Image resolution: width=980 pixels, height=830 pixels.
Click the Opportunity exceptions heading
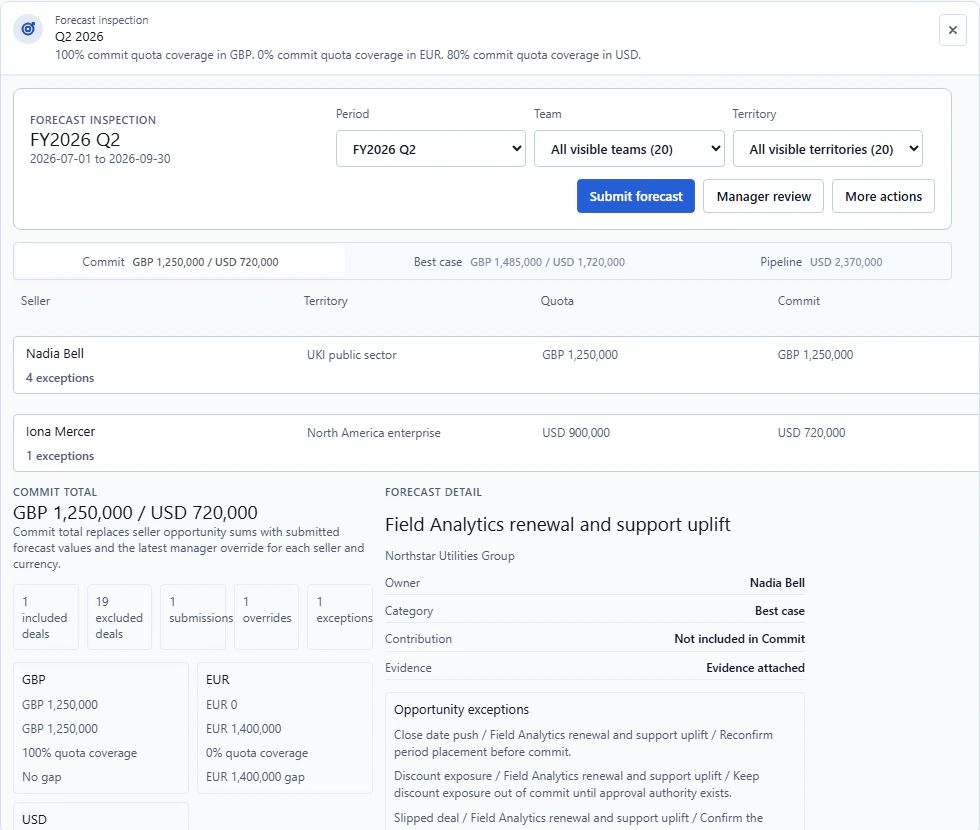click(461, 709)
